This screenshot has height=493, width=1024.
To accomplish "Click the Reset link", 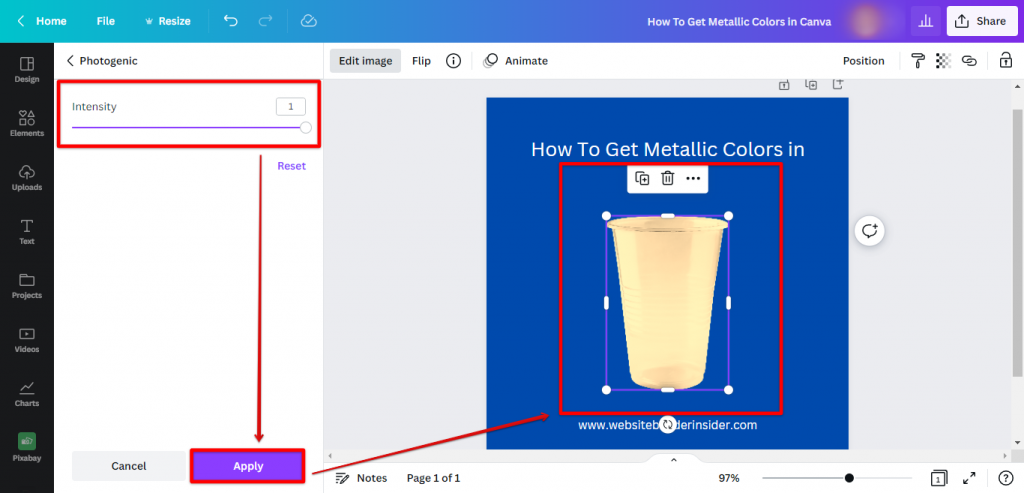I will click(x=291, y=166).
